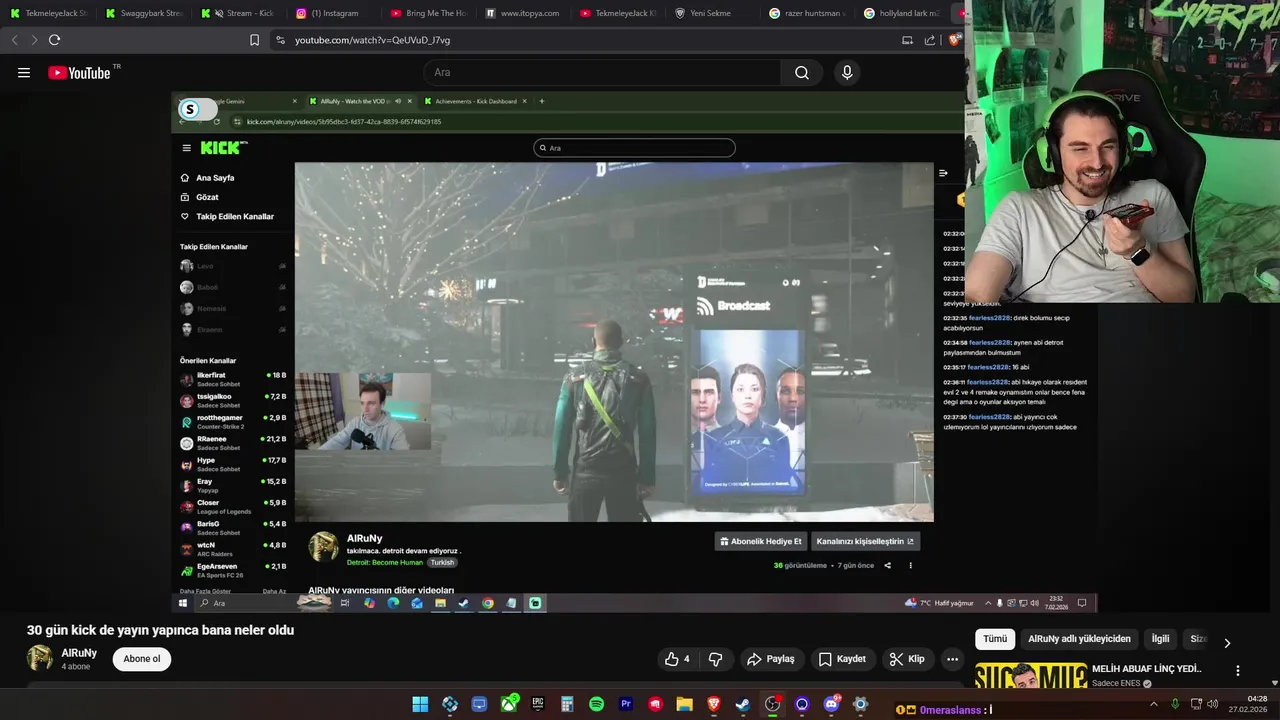The height and width of the screenshot is (720, 1280).
Task: Switch to razer huntsman search tab
Action: [808, 13]
